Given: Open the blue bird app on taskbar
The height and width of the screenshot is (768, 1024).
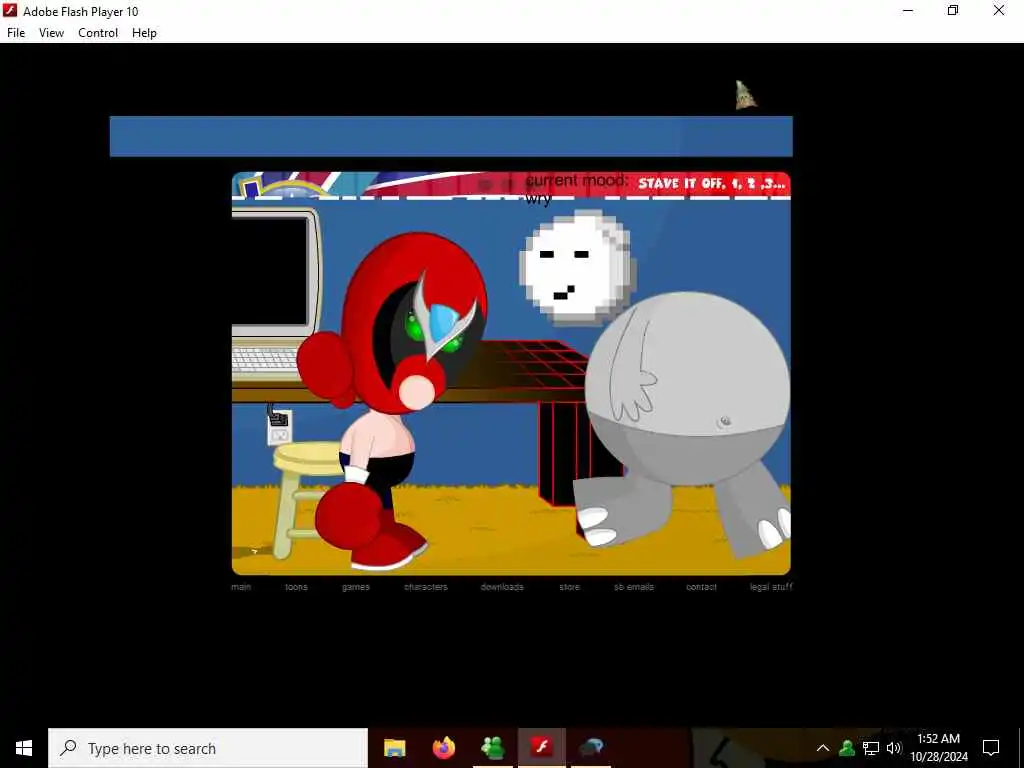Looking at the screenshot, I should click(591, 748).
